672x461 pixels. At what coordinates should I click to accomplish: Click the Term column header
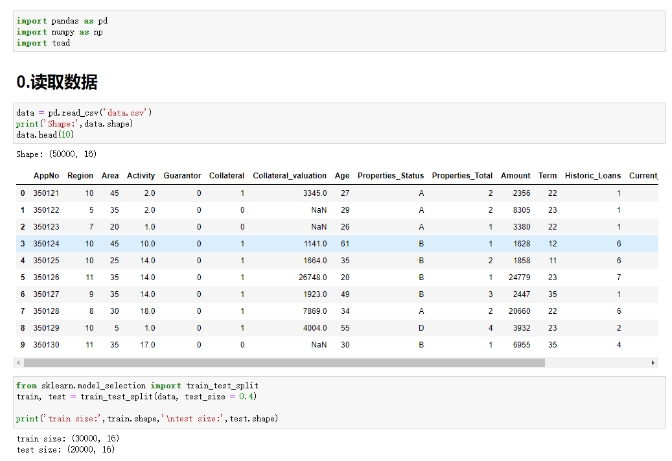[547, 176]
